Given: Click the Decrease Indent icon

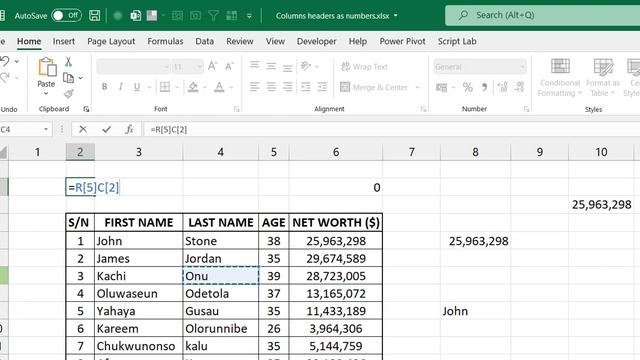Looking at the screenshot, I should (x=305, y=87).
